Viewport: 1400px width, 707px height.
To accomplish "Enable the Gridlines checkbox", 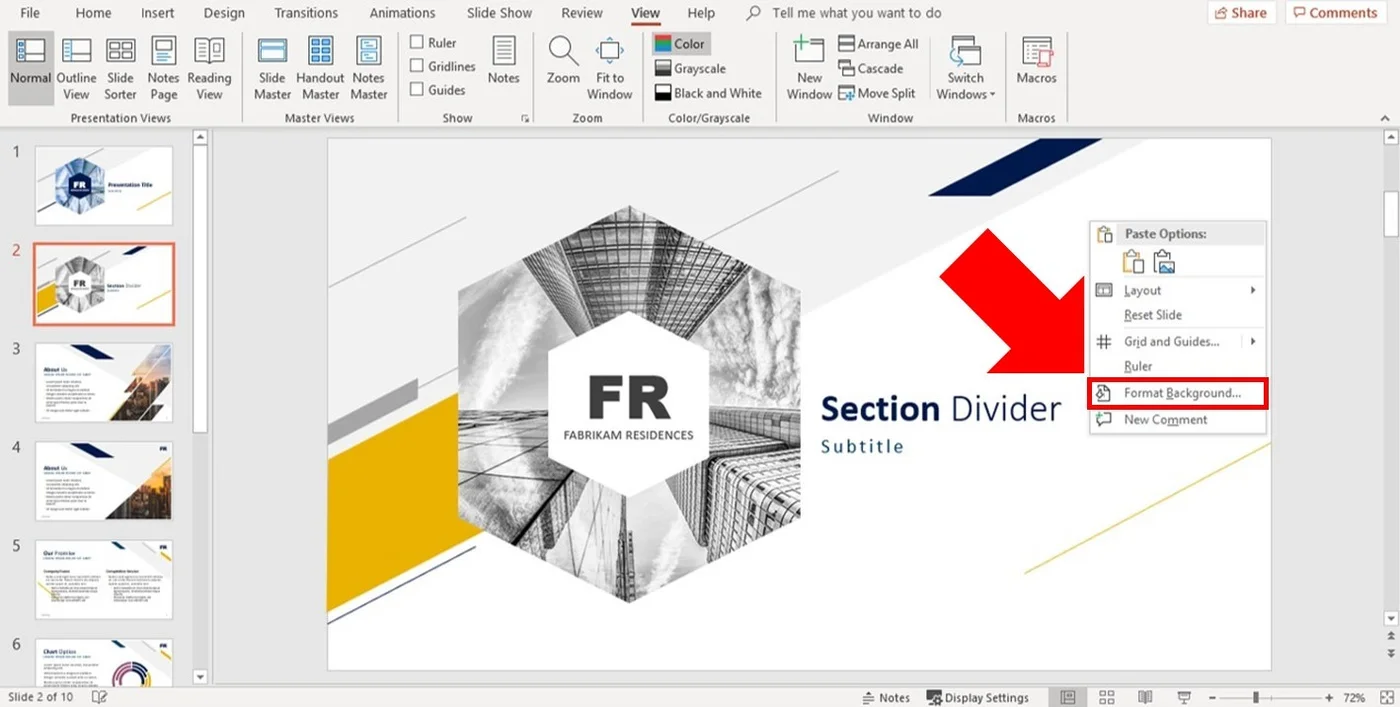I will pos(417,66).
